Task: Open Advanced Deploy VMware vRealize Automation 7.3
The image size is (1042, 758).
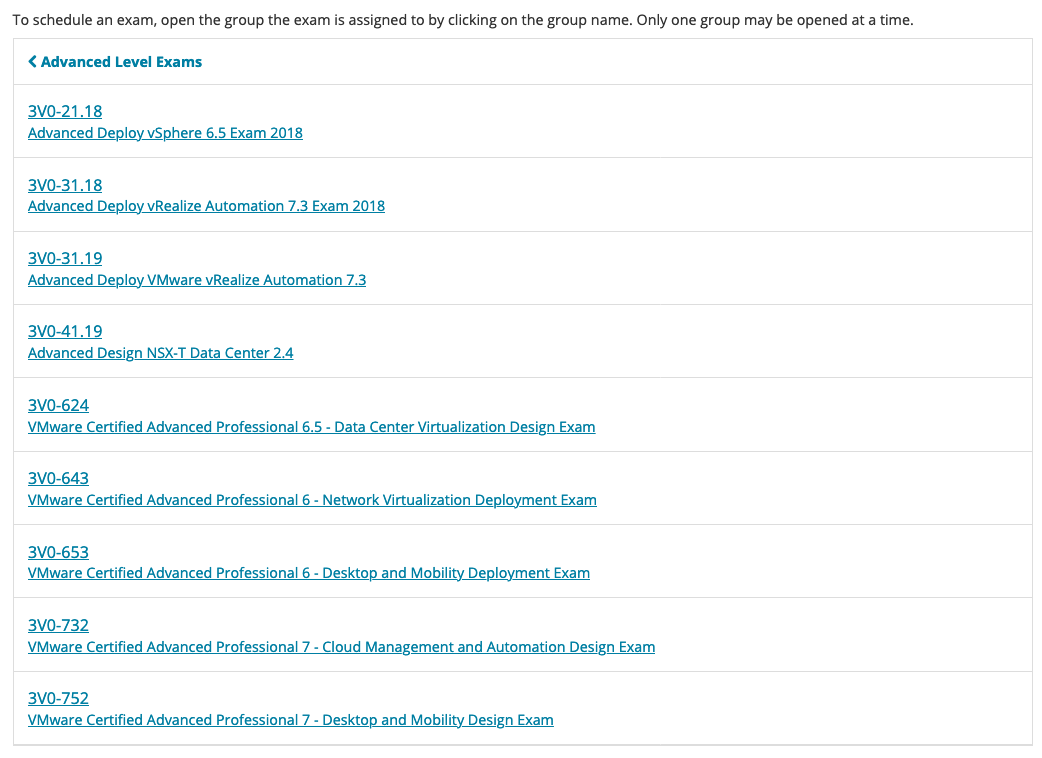Action: [197, 280]
